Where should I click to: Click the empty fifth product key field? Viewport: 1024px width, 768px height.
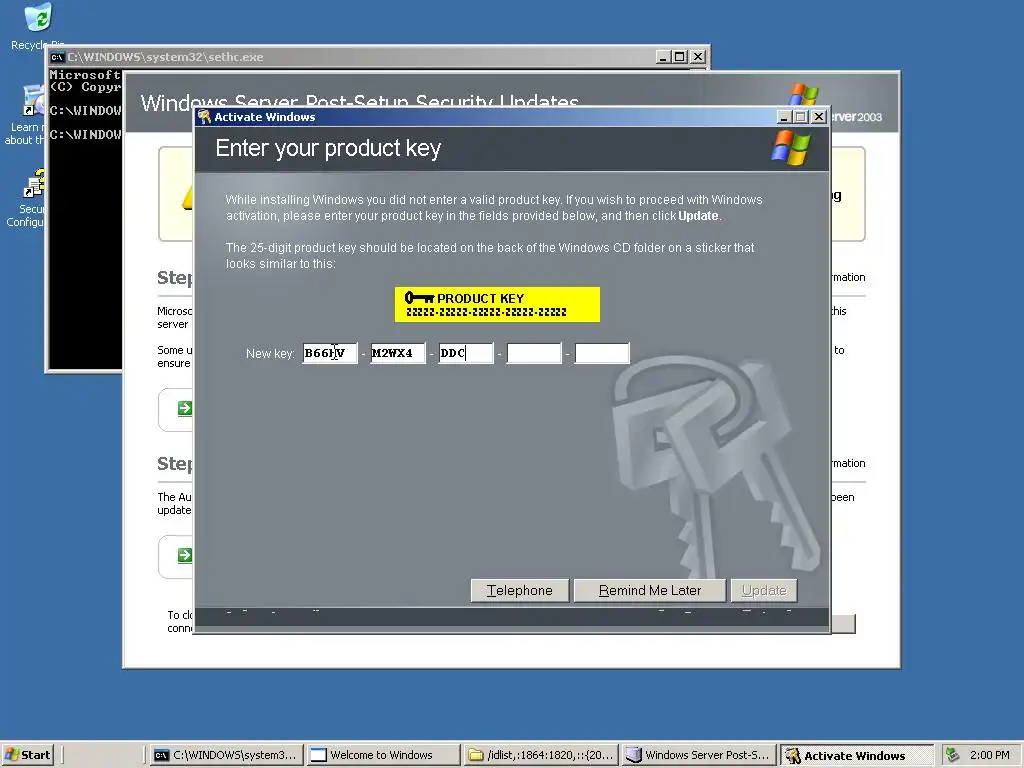[601, 353]
